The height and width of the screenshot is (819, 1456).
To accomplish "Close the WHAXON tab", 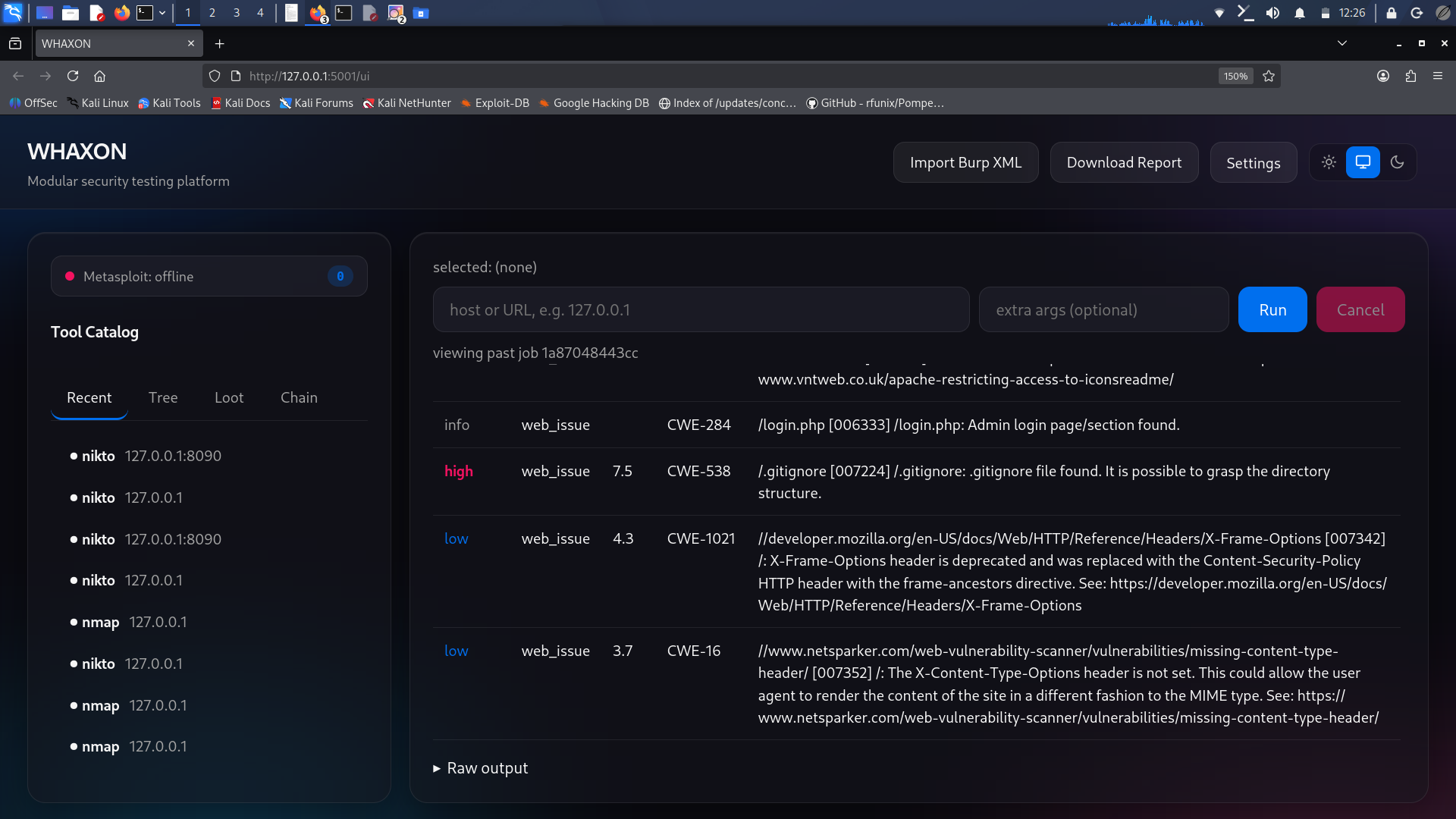I will (x=191, y=43).
